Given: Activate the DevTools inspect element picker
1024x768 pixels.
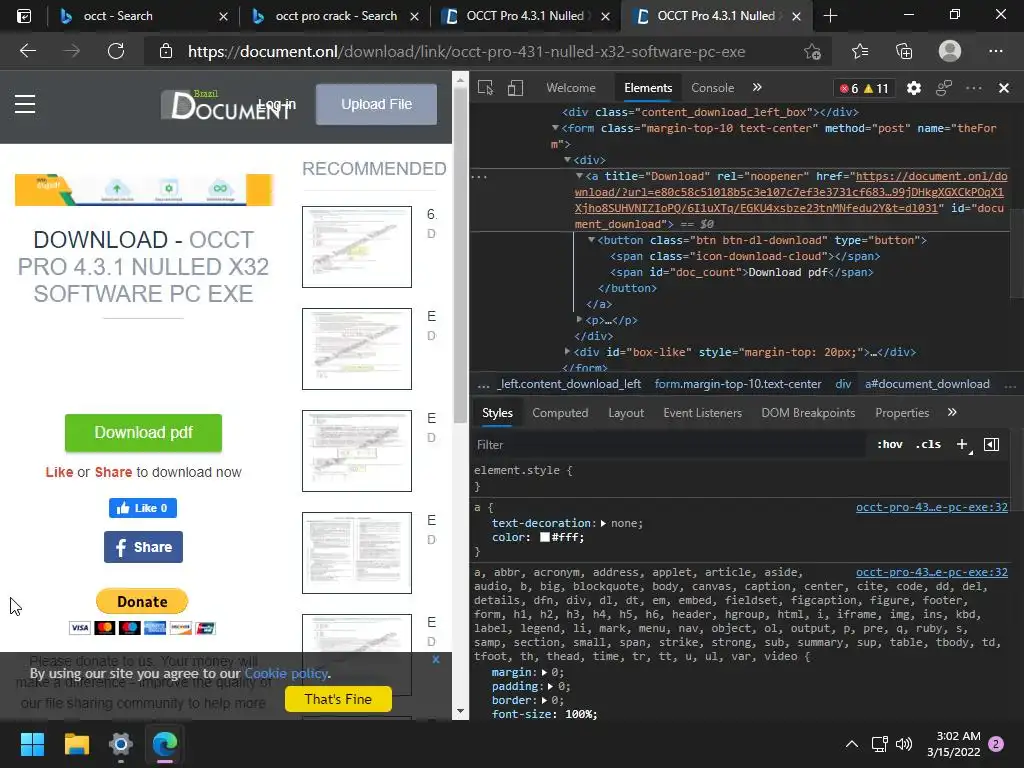Looking at the screenshot, I should point(485,88).
